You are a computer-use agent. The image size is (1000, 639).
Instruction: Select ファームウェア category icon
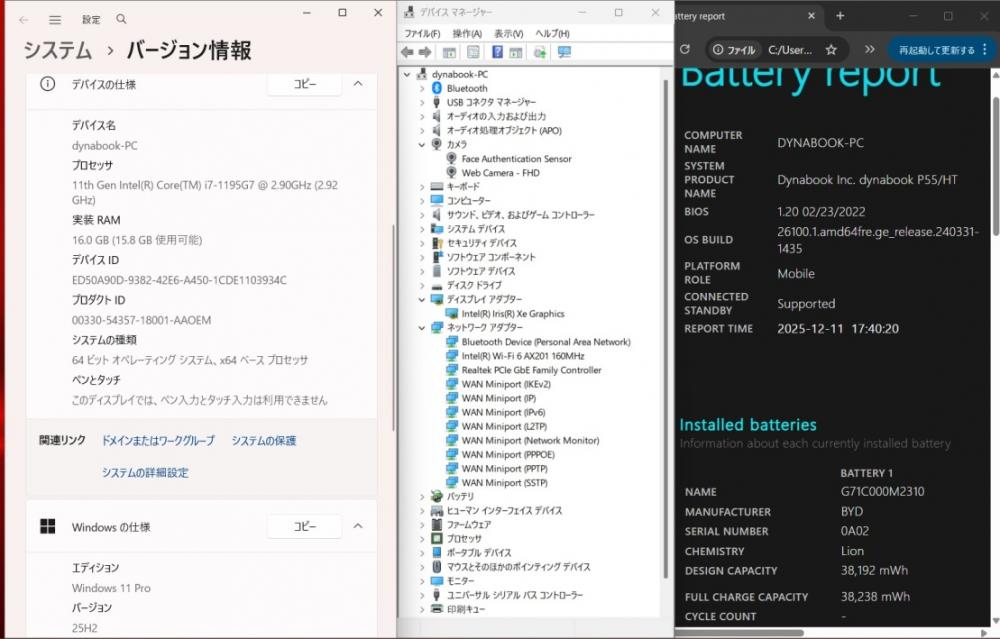click(x=437, y=524)
